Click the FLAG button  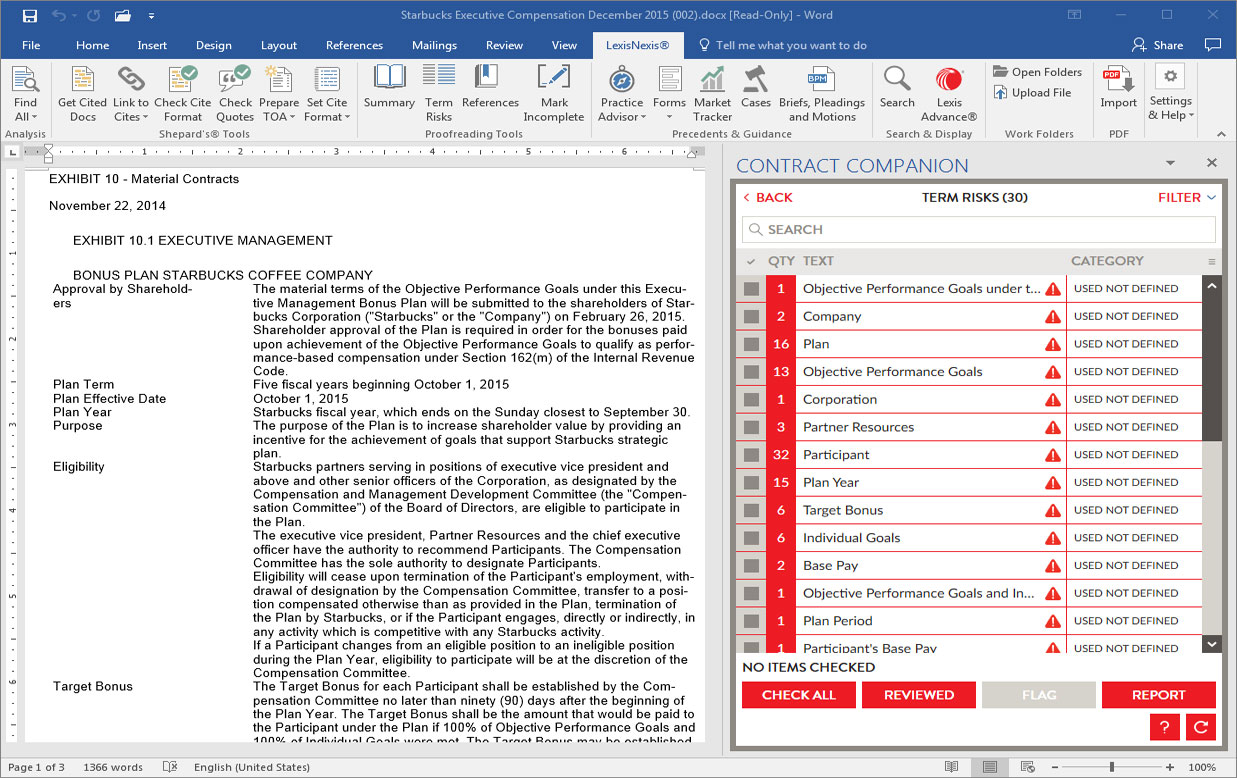[1039, 695]
